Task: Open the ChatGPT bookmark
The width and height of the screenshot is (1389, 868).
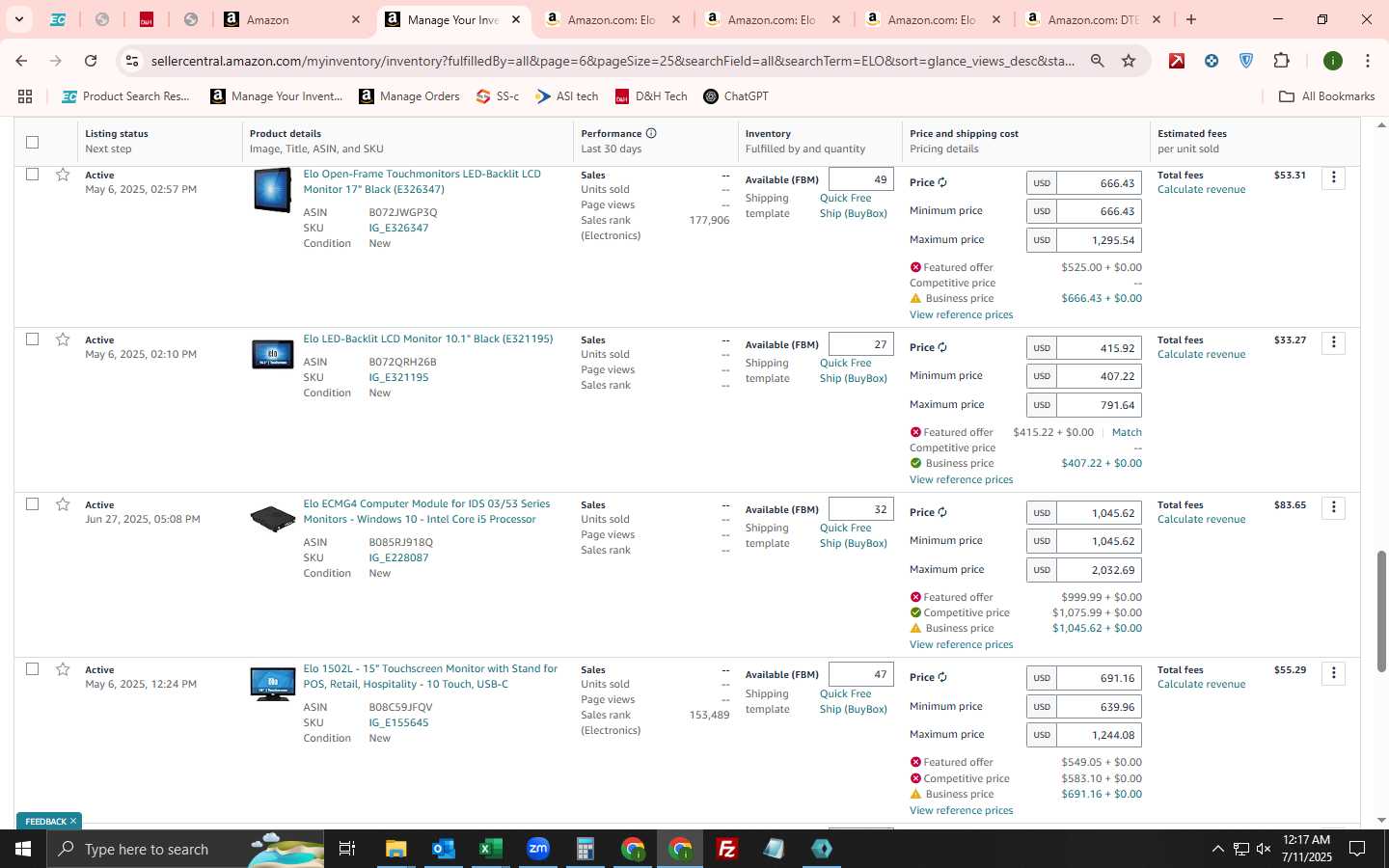Action: pyautogui.click(x=736, y=96)
